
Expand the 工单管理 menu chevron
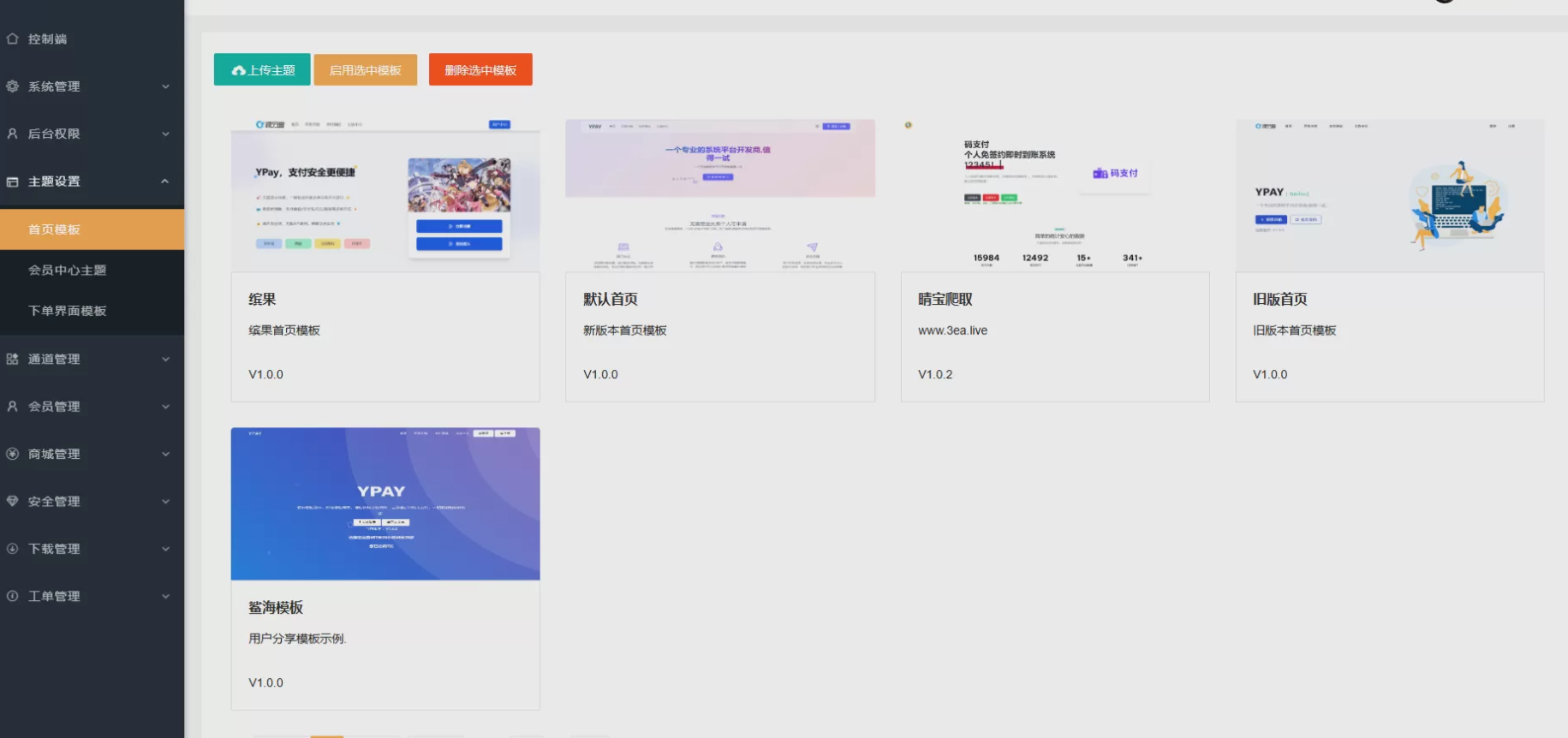165,596
